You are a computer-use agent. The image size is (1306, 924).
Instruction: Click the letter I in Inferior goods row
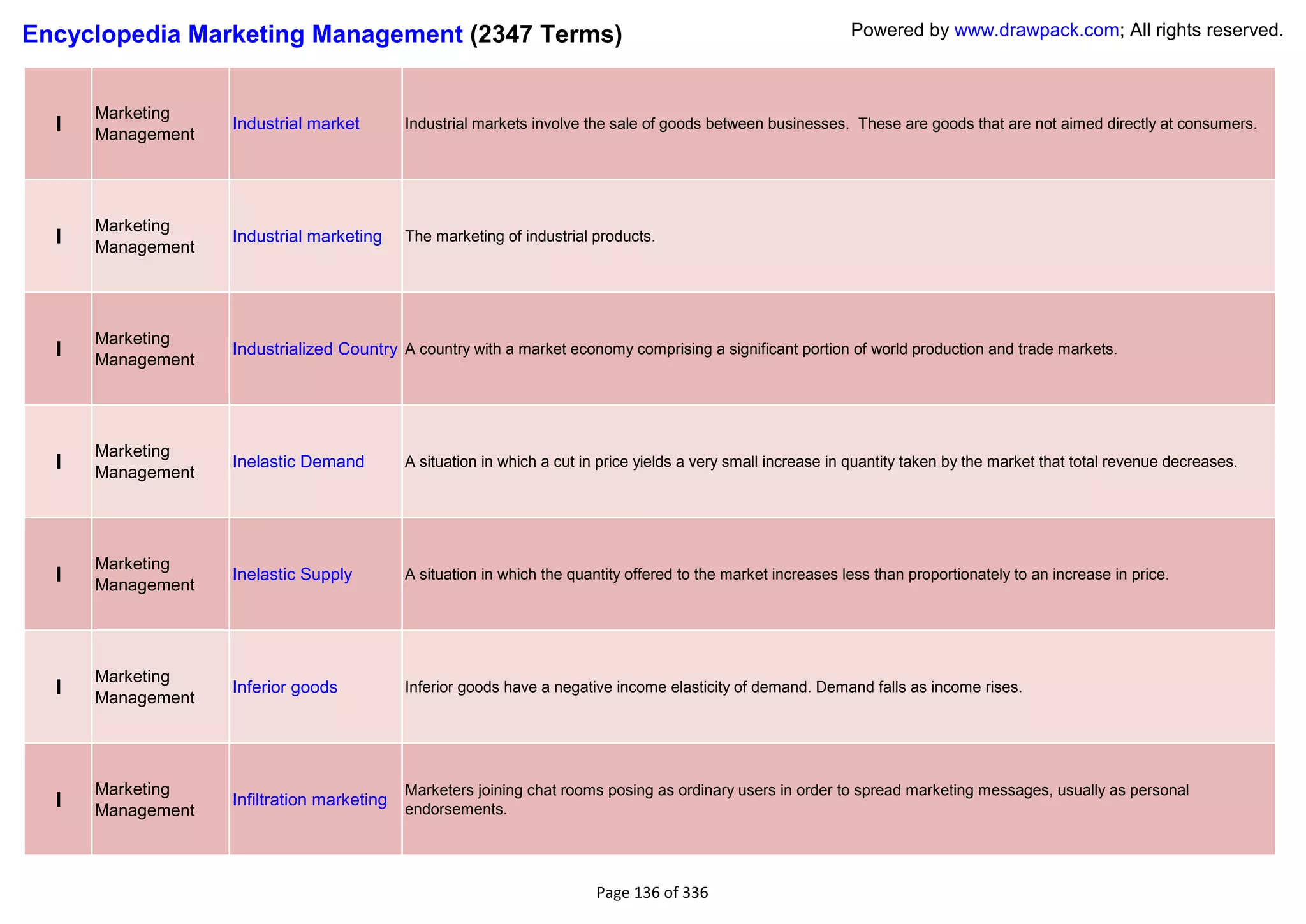pos(59,687)
